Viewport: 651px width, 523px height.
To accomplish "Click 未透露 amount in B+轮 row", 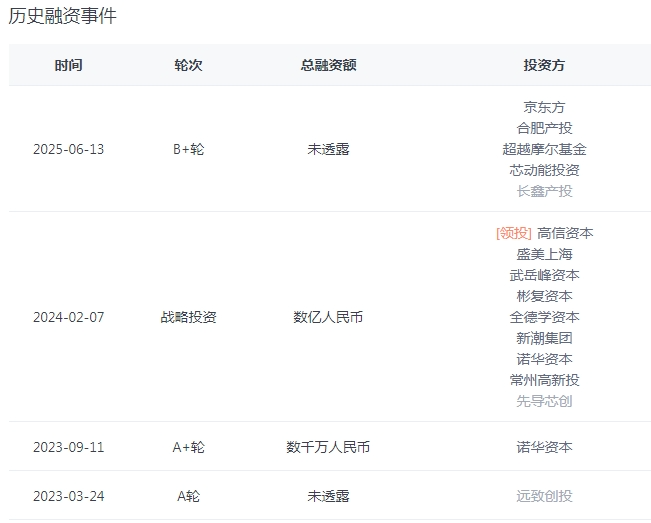I will [x=328, y=149].
